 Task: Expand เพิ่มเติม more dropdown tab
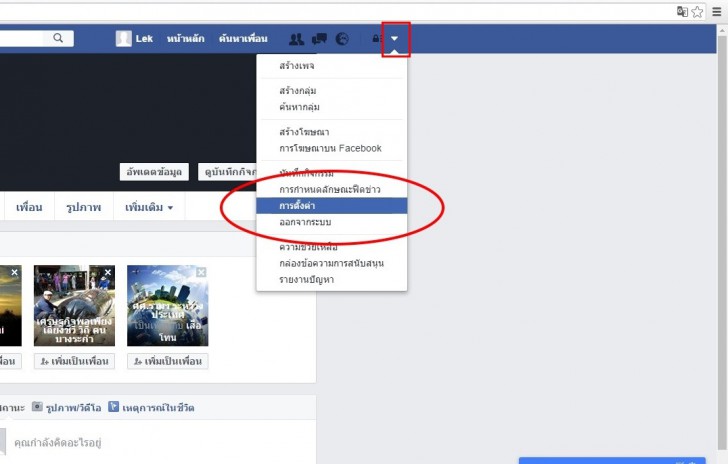(149, 207)
